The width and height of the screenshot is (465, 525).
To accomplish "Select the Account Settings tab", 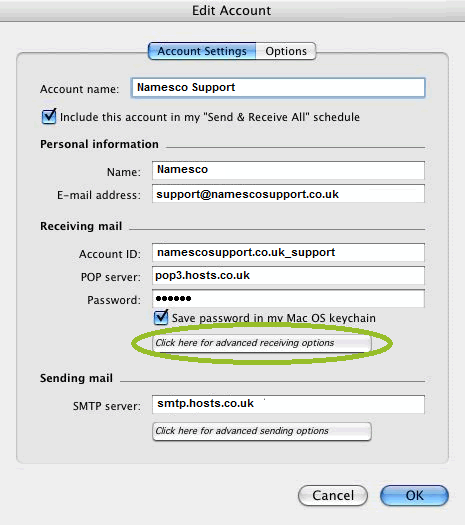I will (202, 51).
